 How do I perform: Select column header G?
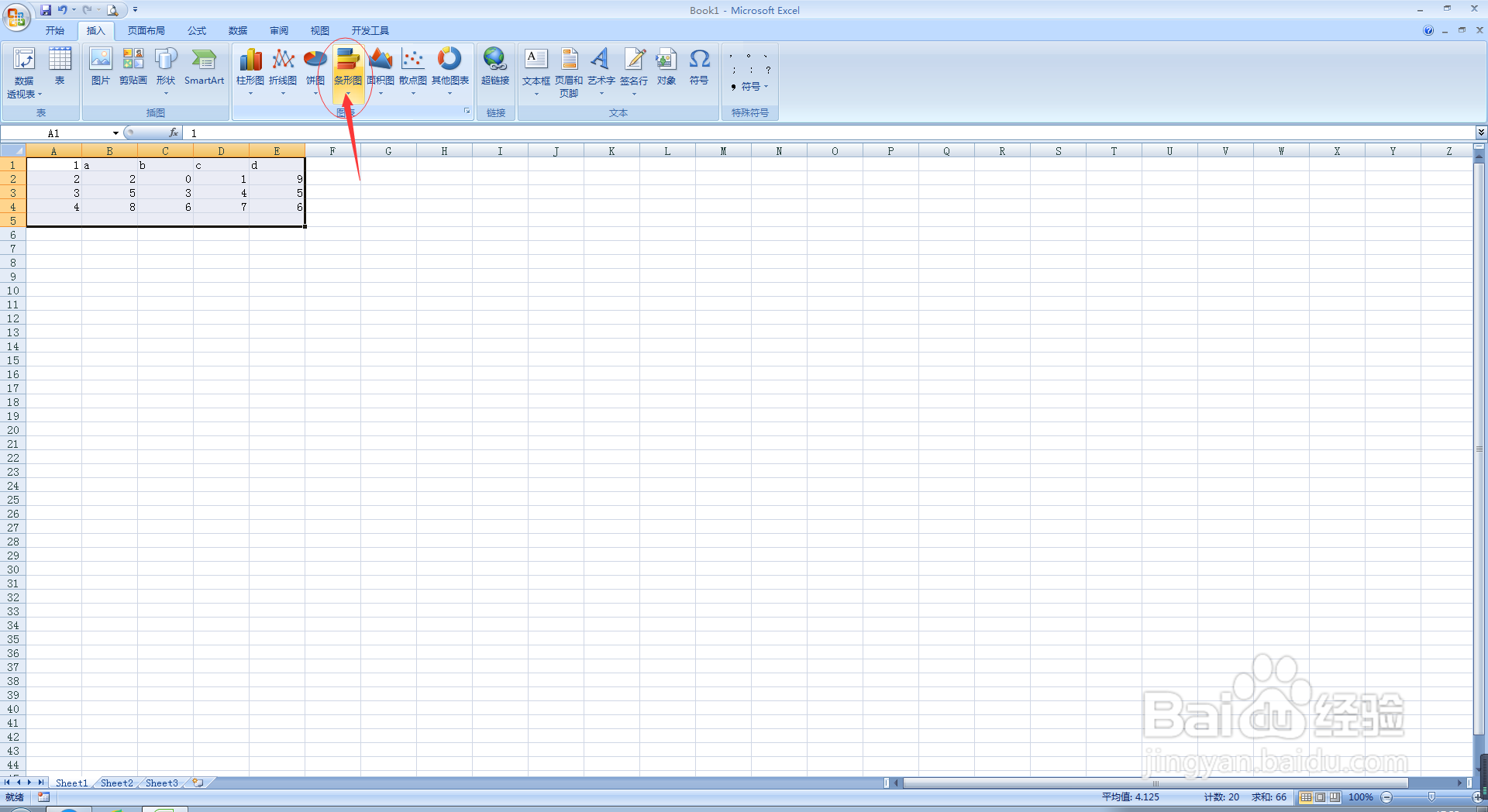click(x=388, y=151)
